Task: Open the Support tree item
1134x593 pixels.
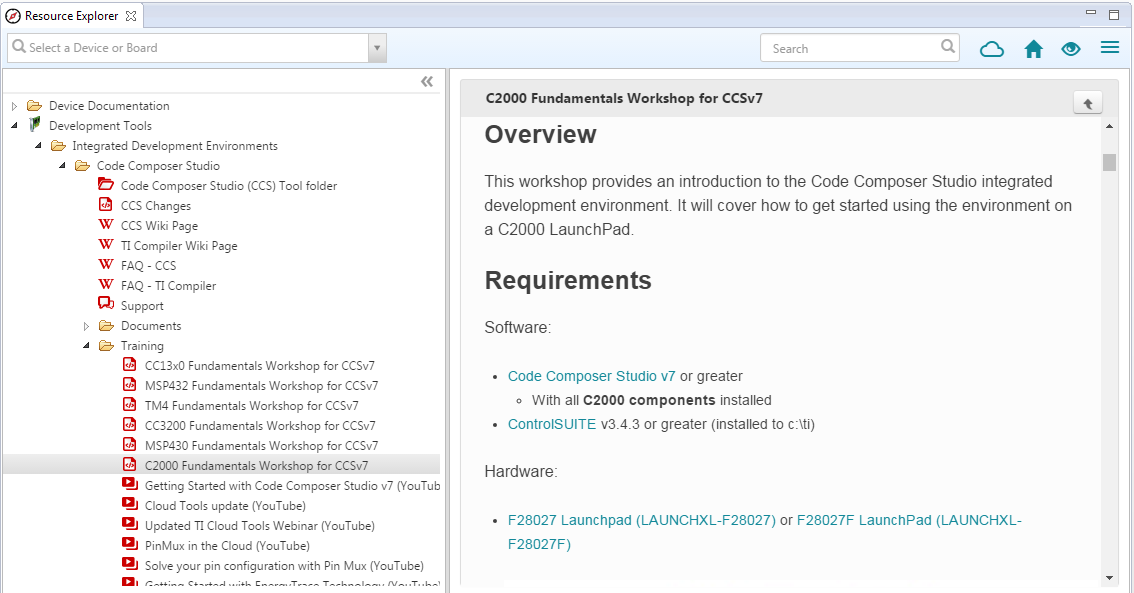Action: pos(142,306)
